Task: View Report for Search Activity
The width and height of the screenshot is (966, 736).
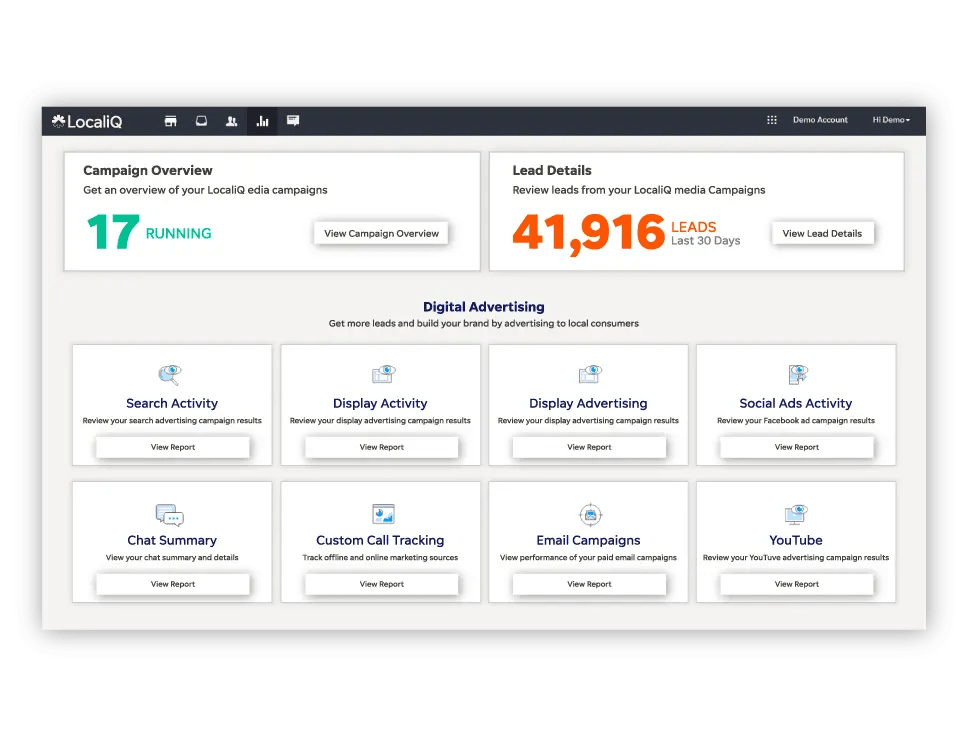Action: (172, 447)
